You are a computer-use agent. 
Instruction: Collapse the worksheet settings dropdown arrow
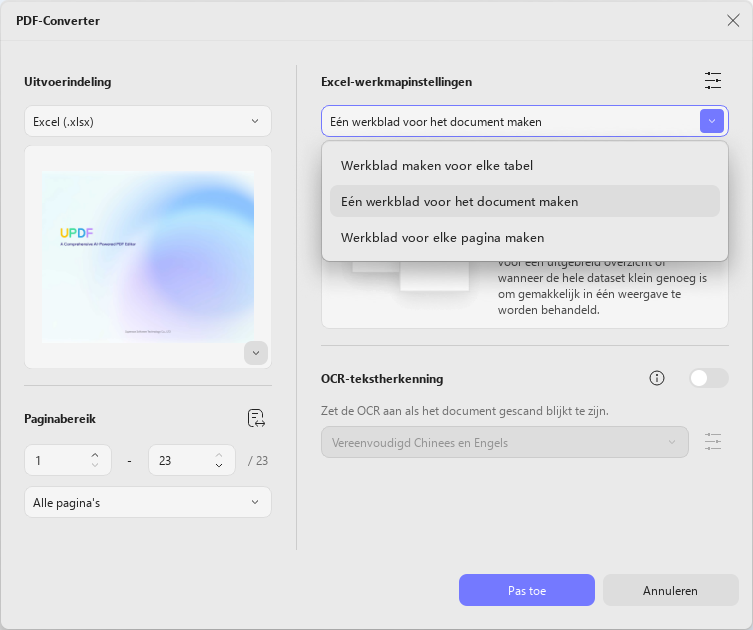[x=712, y=121]
